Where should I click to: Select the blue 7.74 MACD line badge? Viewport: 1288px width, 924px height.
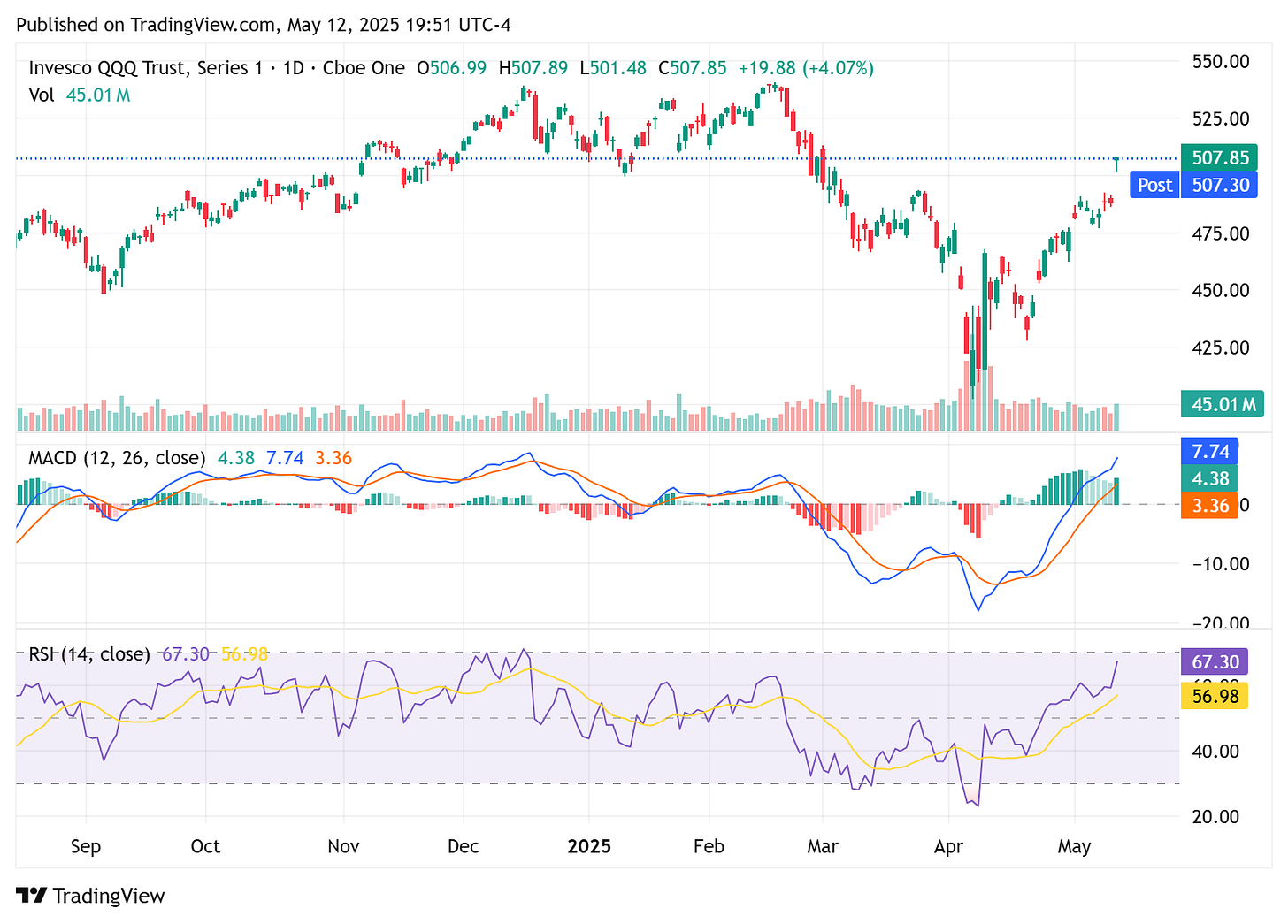pos(1209,451)
